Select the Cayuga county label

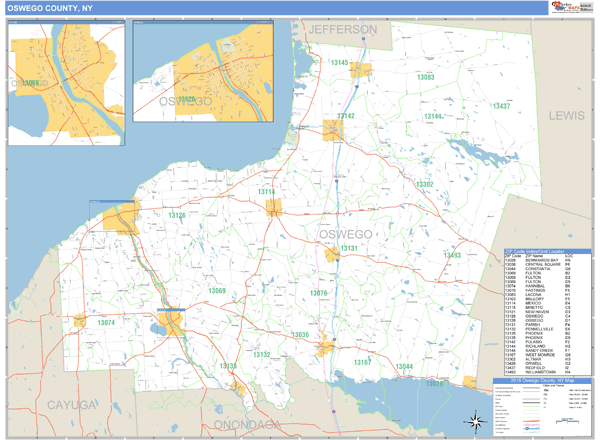click(x=70, y=404)
